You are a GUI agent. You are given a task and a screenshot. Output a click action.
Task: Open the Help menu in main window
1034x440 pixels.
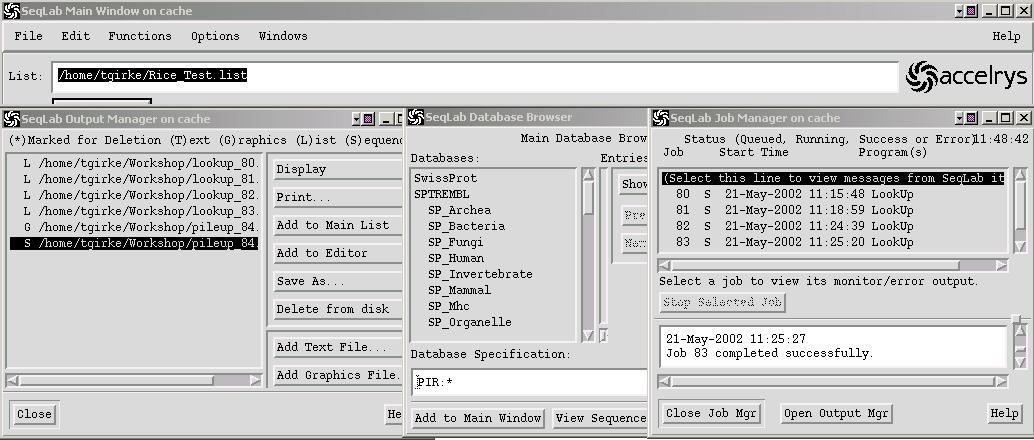[x=1006, y=36]
